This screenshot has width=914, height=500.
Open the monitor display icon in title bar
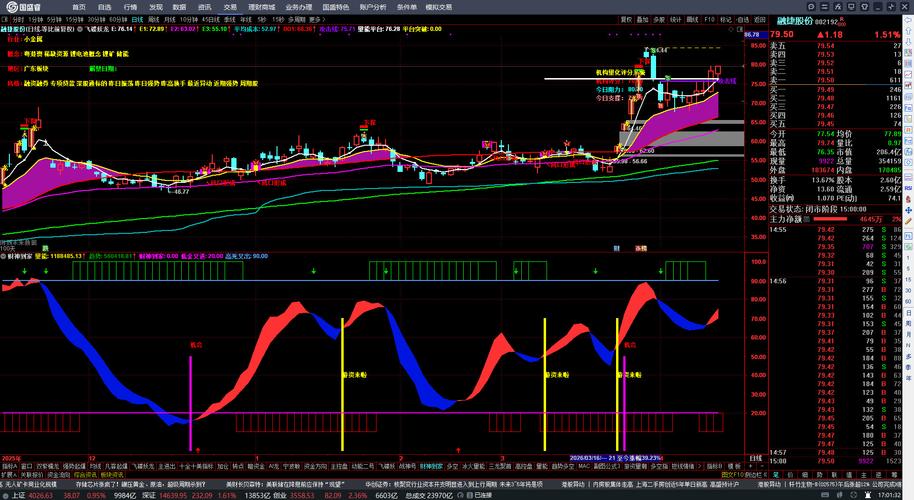[x=851, y=6]
